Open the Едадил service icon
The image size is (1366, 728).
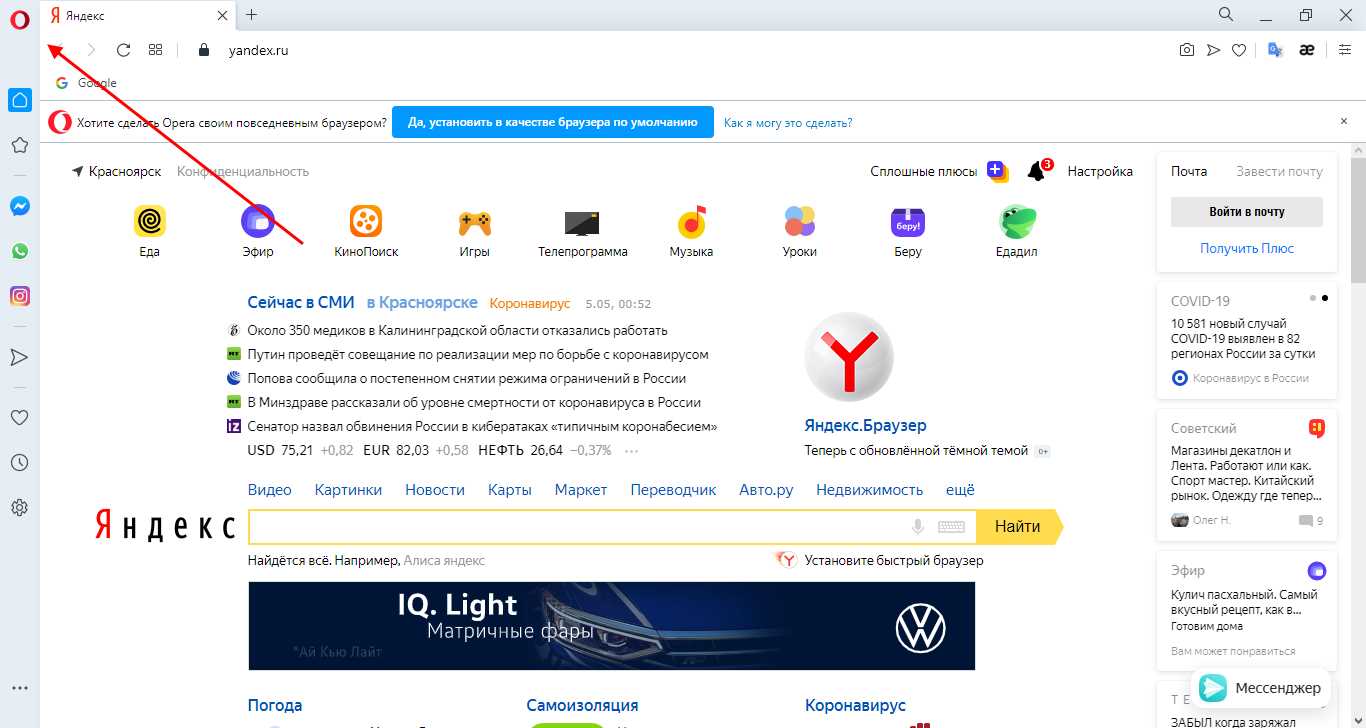[1017, 221]
